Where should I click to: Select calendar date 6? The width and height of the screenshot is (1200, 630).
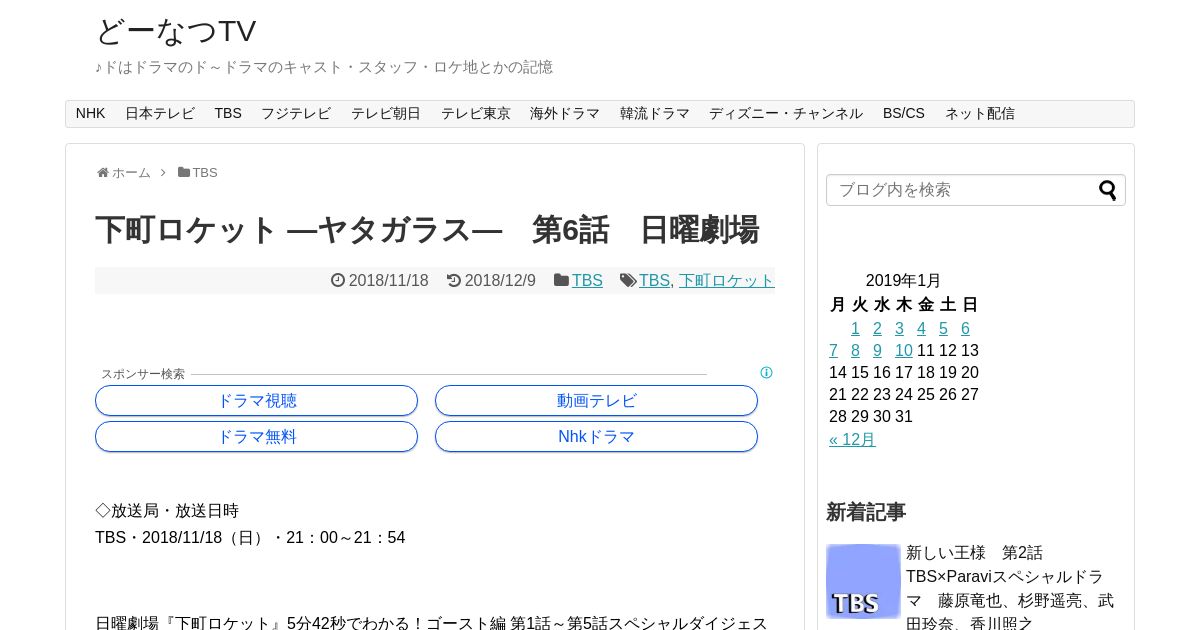pos(965,329)
